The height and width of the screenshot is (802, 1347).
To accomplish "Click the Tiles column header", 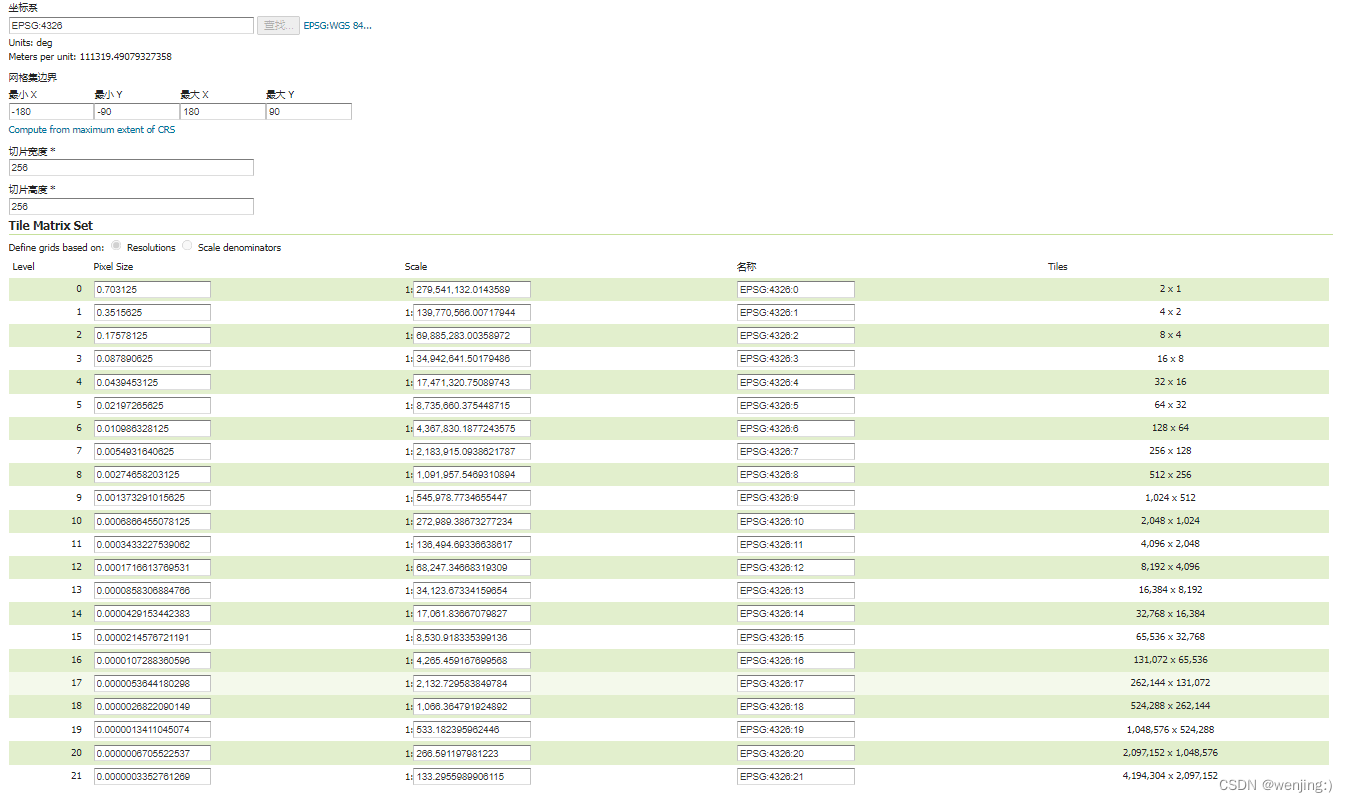I will pos(1058,267).
